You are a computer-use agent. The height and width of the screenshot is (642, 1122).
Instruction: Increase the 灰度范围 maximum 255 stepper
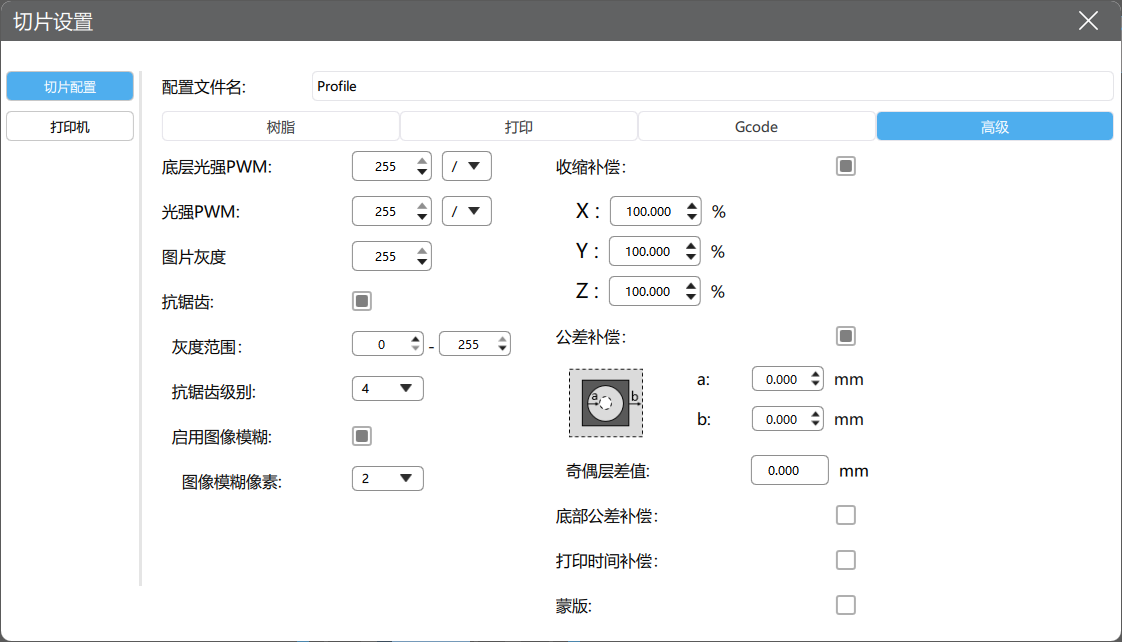click(x=502, y=339)
